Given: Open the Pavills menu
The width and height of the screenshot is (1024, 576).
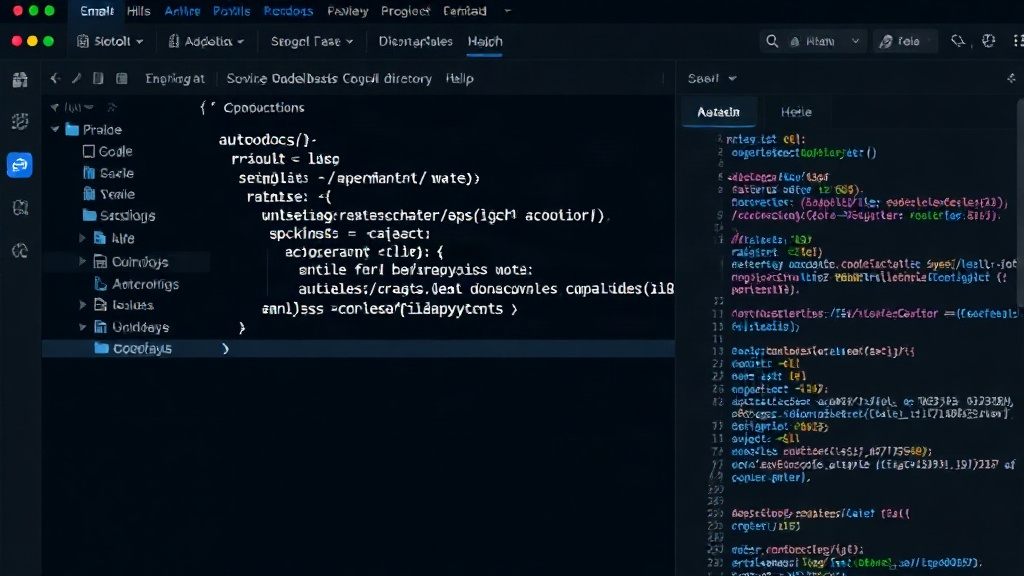Looking at the screenshot, I should 231,11.
